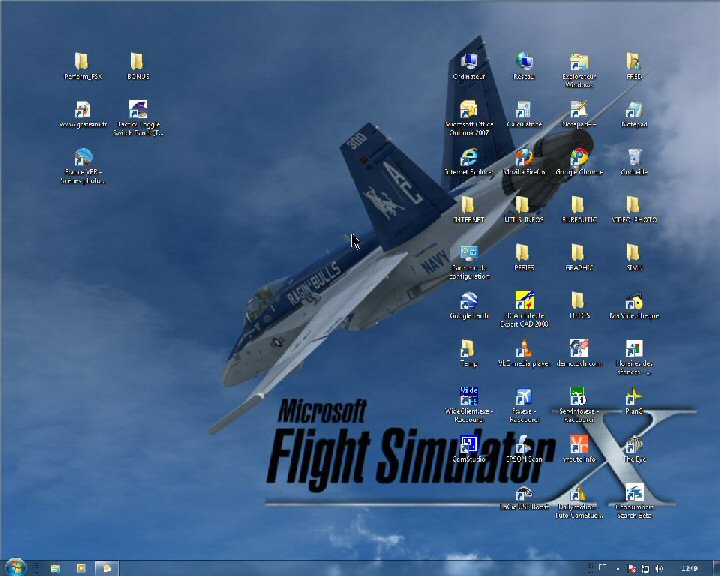Open the Calculatrice shortcut
The height and width of the screenshot is (576, 720).
[x=524, y=114]
